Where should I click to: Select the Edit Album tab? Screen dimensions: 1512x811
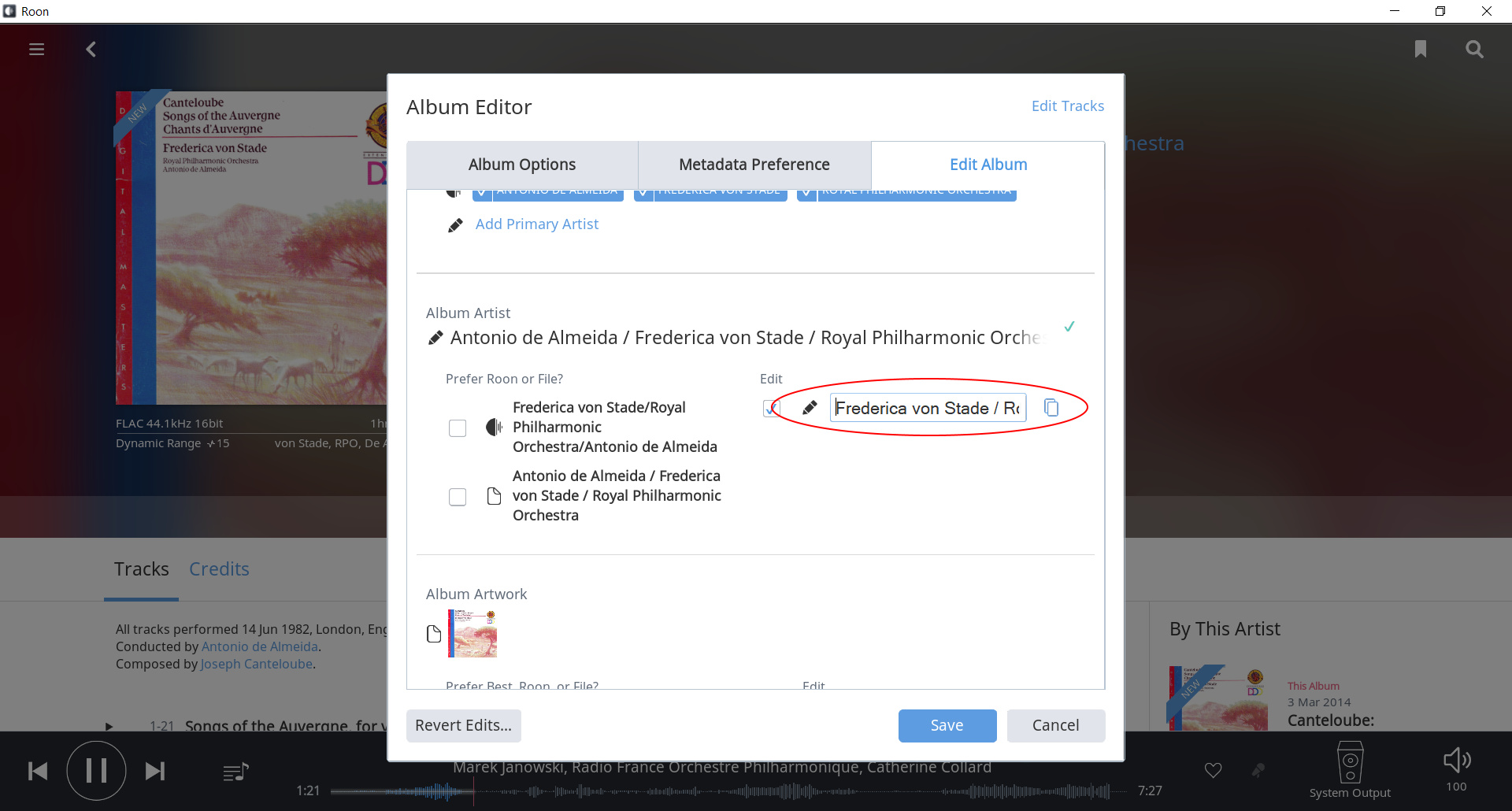pos(988,165)
